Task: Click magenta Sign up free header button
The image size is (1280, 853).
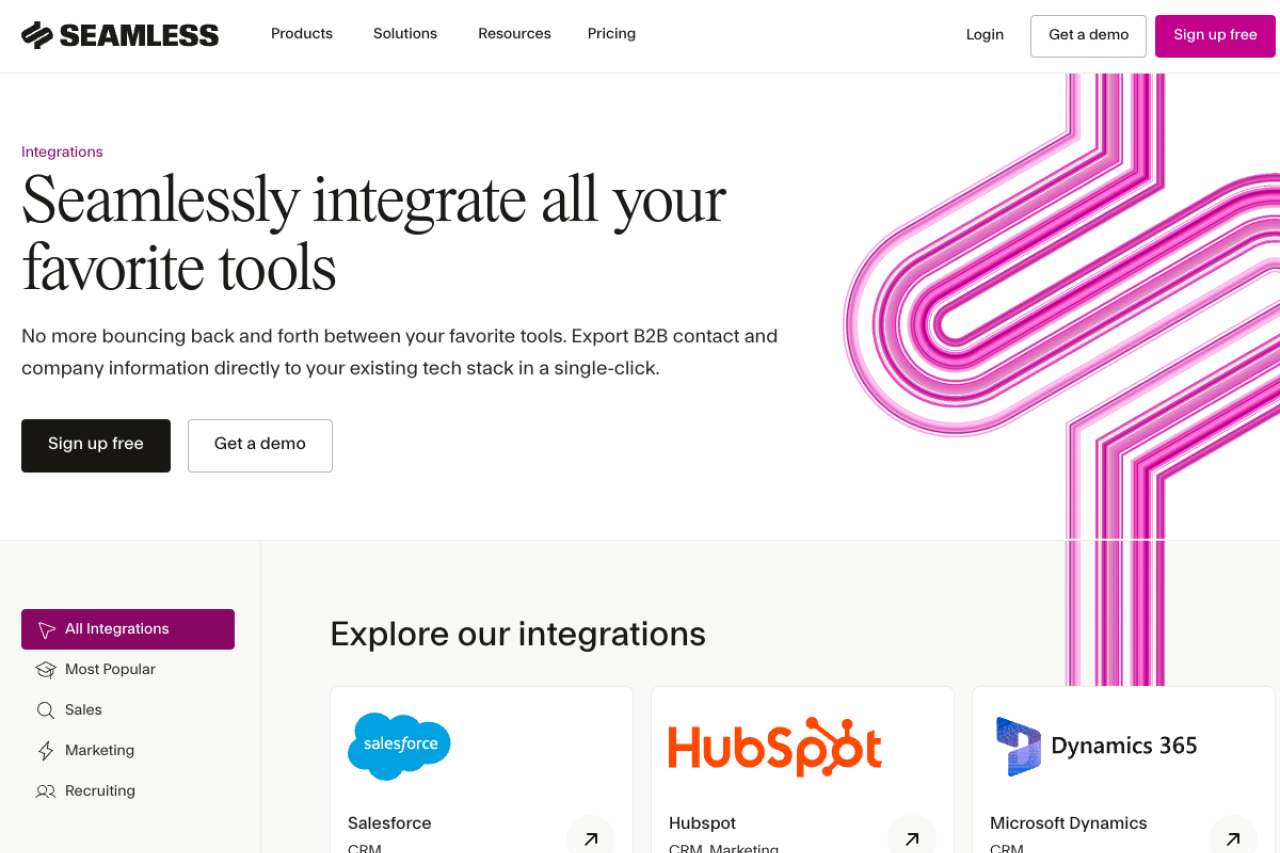Action: (x=1215, y=36)
